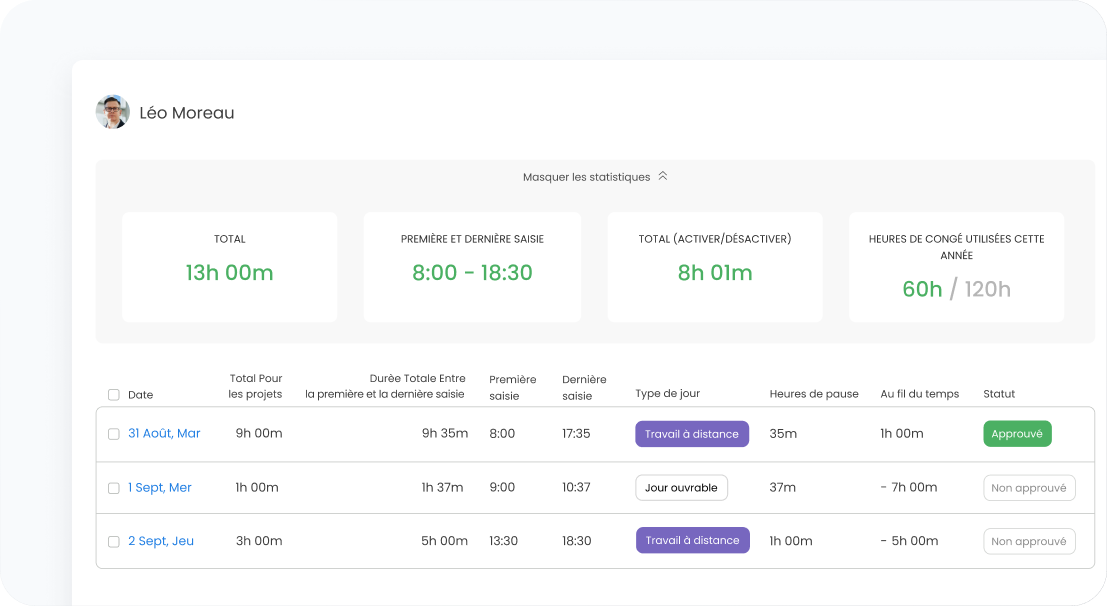Image resolution: width=1107 pixels, height=606 pixels.
Task: Click the green Approuvé status button
Action: coord(1017,434)
